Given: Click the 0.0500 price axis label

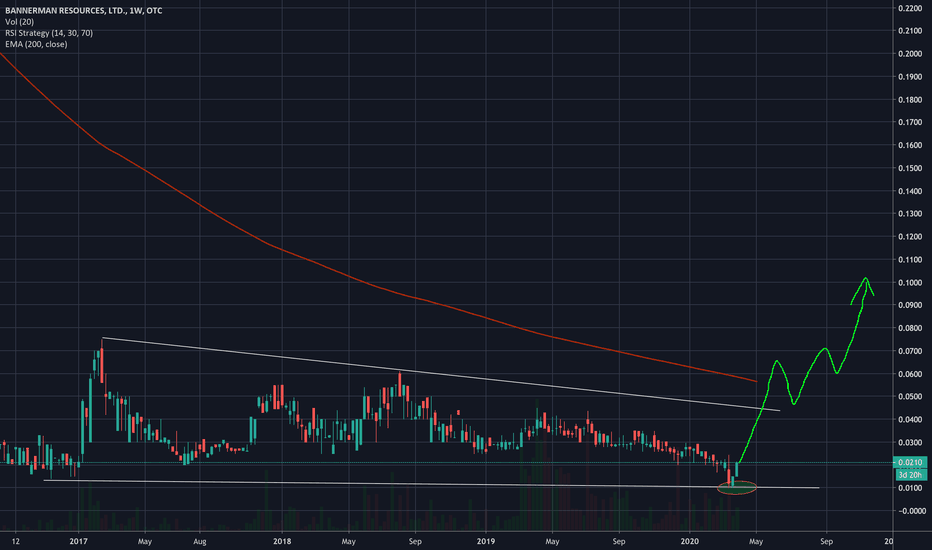Looking at the screenshot, I should (910, 397).
